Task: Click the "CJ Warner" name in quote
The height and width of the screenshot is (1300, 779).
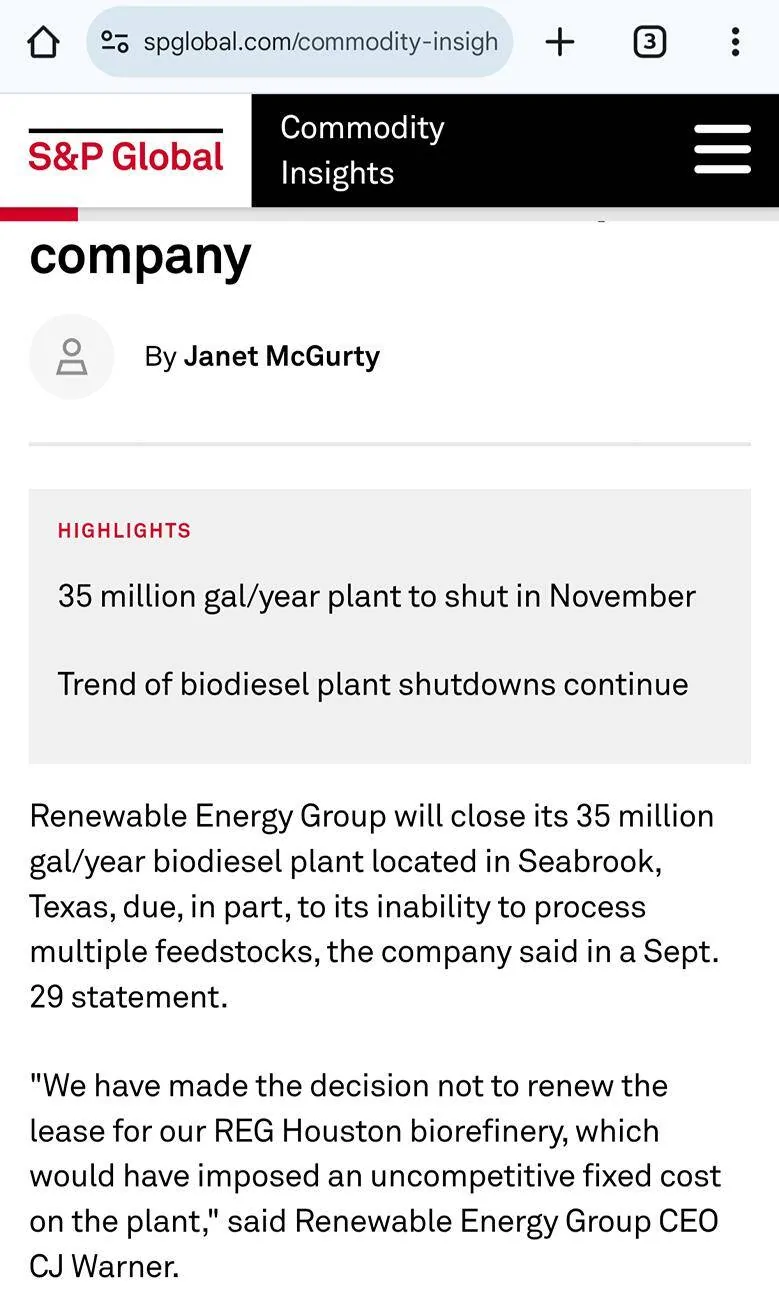Action: (104, 1267)
